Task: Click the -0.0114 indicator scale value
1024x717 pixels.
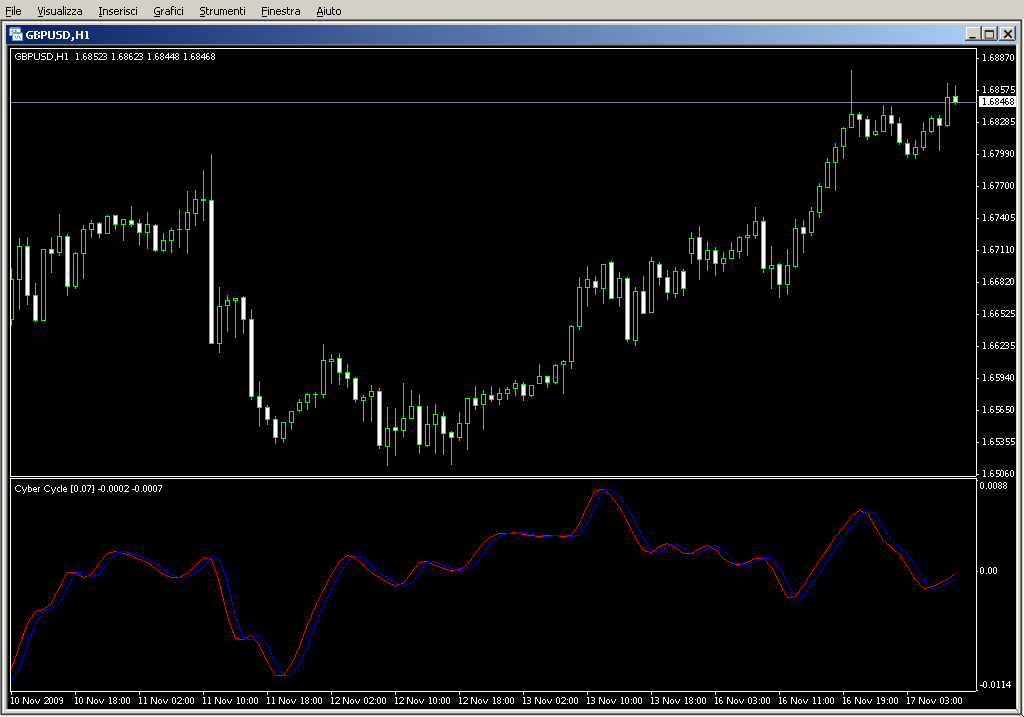Action: (995, 684)
